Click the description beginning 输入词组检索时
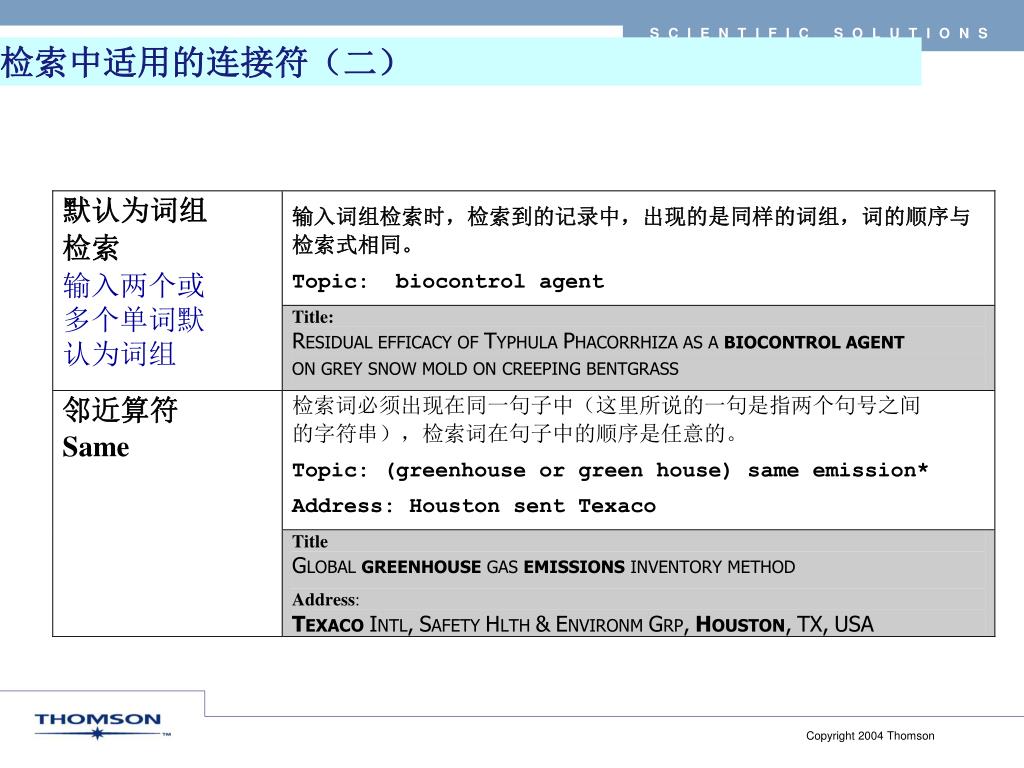1024x768 pixels. [x=631, y=230]
